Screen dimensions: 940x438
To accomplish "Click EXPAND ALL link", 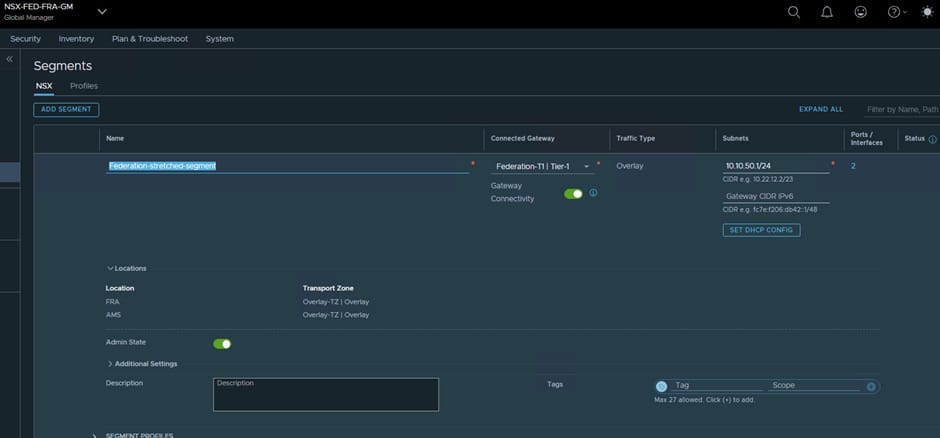I will click(x=821, y=109).
